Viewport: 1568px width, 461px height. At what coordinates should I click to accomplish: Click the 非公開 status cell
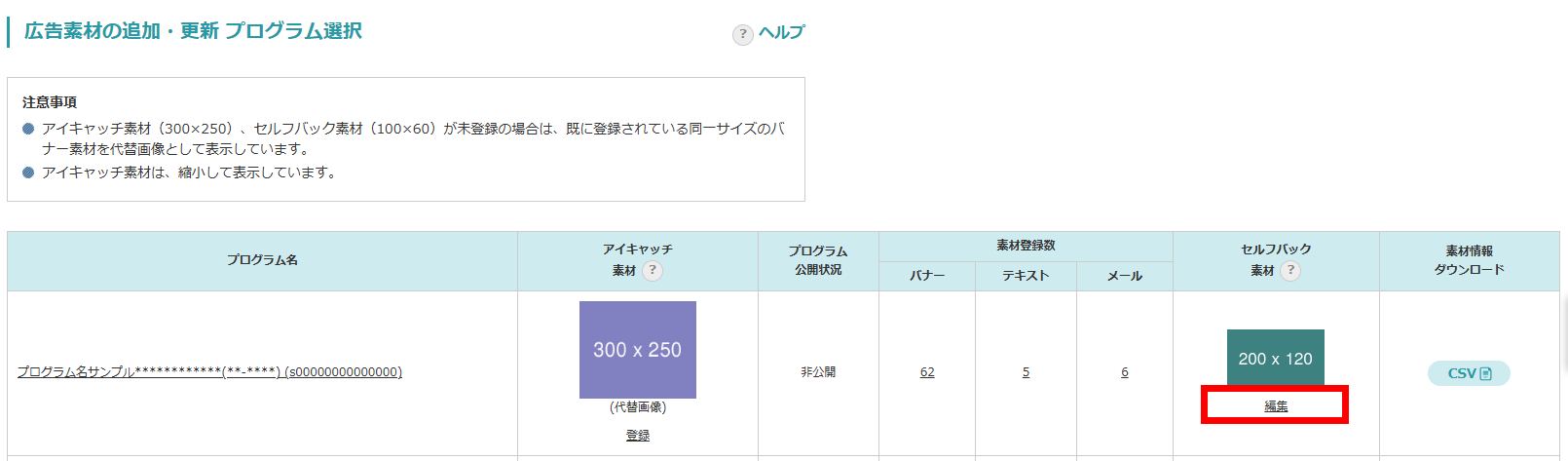point(818,372)
